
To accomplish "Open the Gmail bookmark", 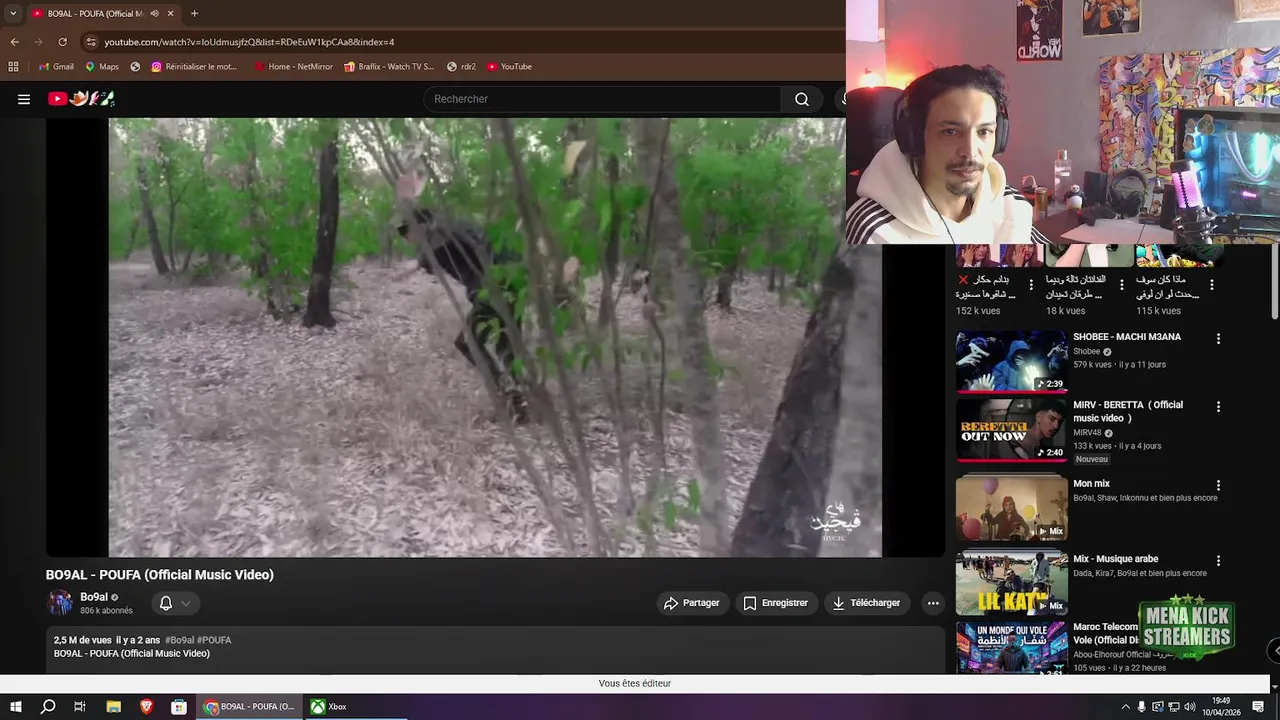I will click(56, 67).
